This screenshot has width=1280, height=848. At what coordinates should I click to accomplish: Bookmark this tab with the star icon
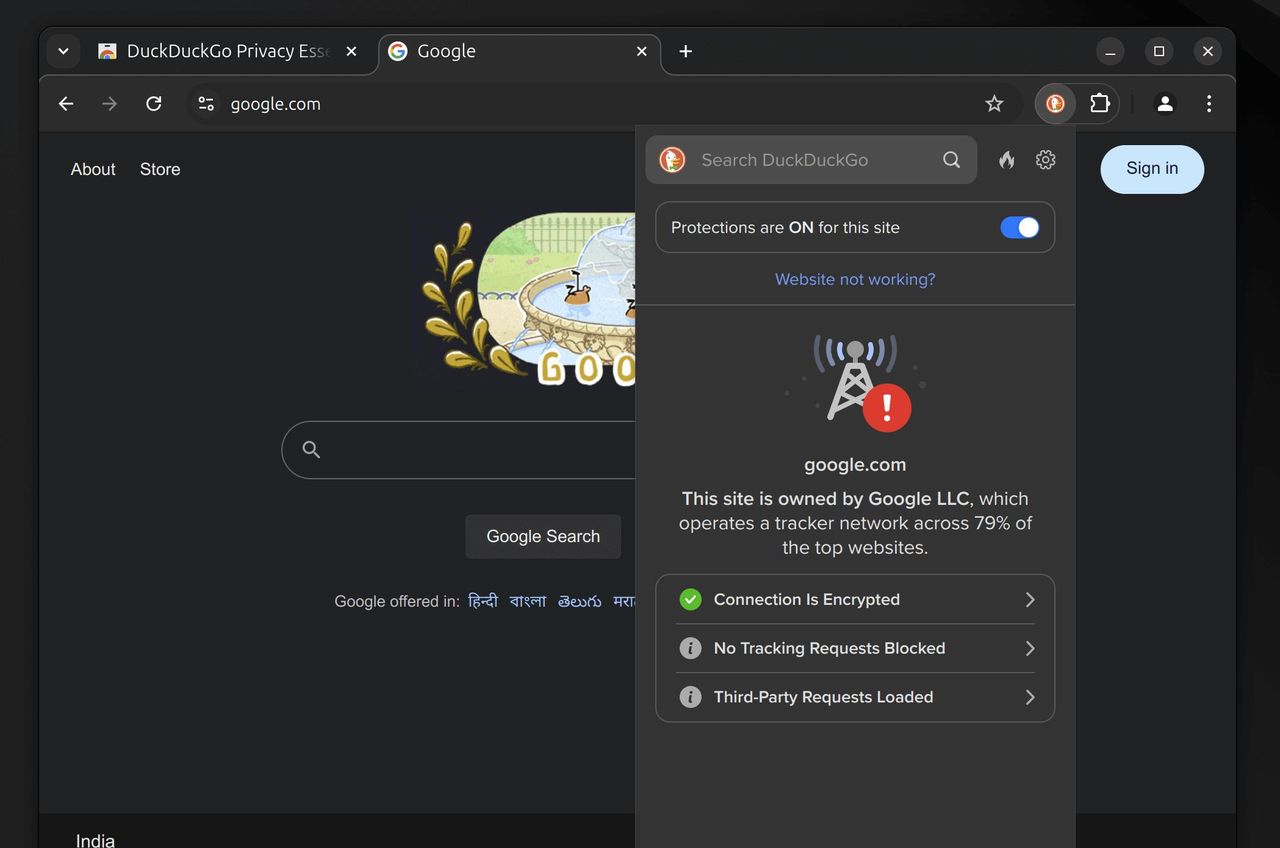pos(994,104)
